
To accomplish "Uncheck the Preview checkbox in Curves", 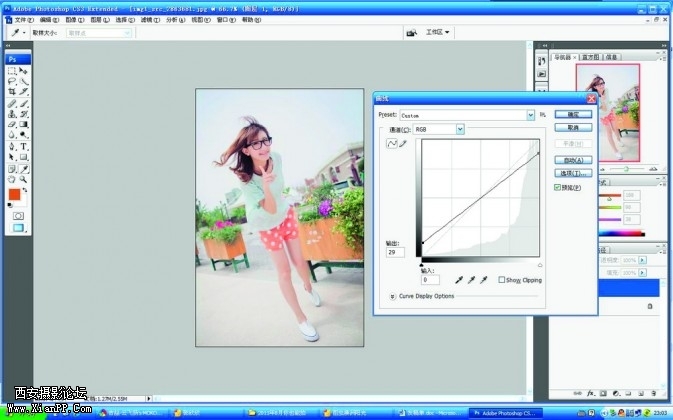I will pyautogui.click(x=557, y=187).
